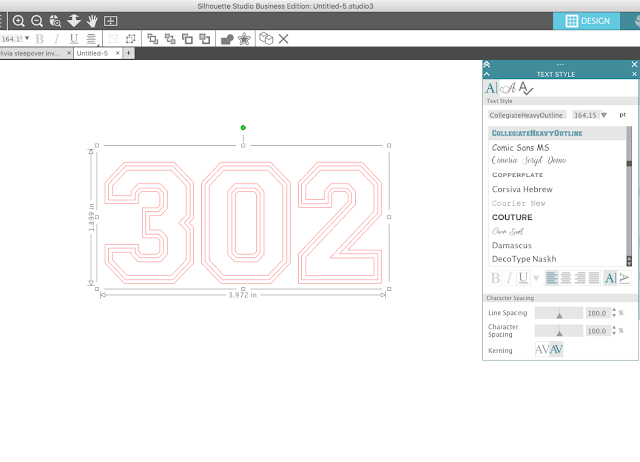The image size is (640, 462).
Task: Open underline style dropdown arrow in panel
Action: (536, 279)
